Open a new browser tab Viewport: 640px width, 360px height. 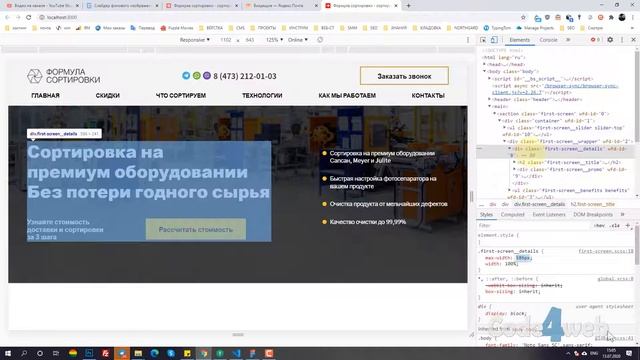(x=408, y=6)
